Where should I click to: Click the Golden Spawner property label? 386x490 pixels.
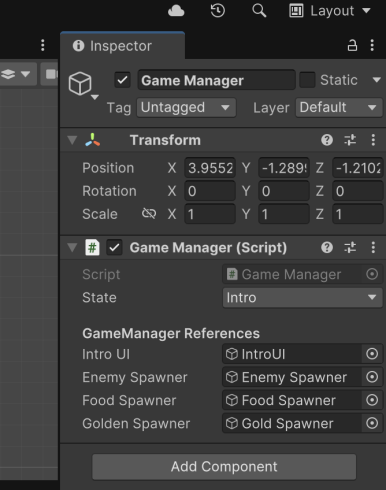pyautogui.click(x=136, y=423)
